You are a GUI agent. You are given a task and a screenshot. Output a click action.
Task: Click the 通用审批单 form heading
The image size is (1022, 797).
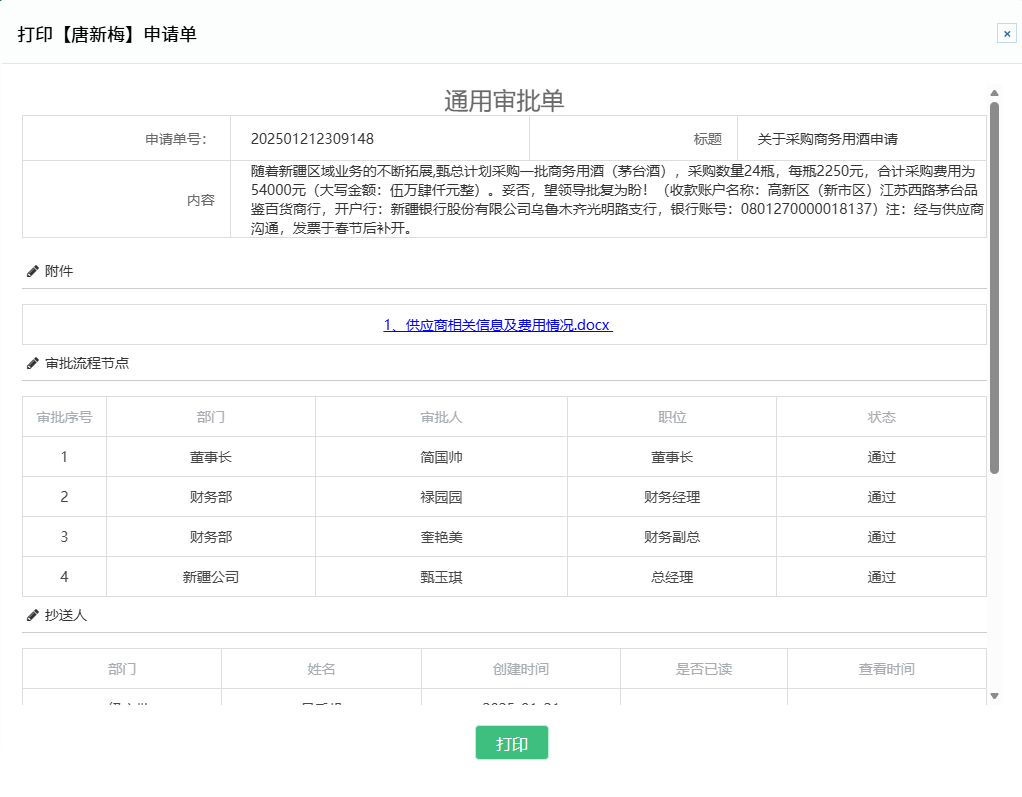(x=504, y=100)
